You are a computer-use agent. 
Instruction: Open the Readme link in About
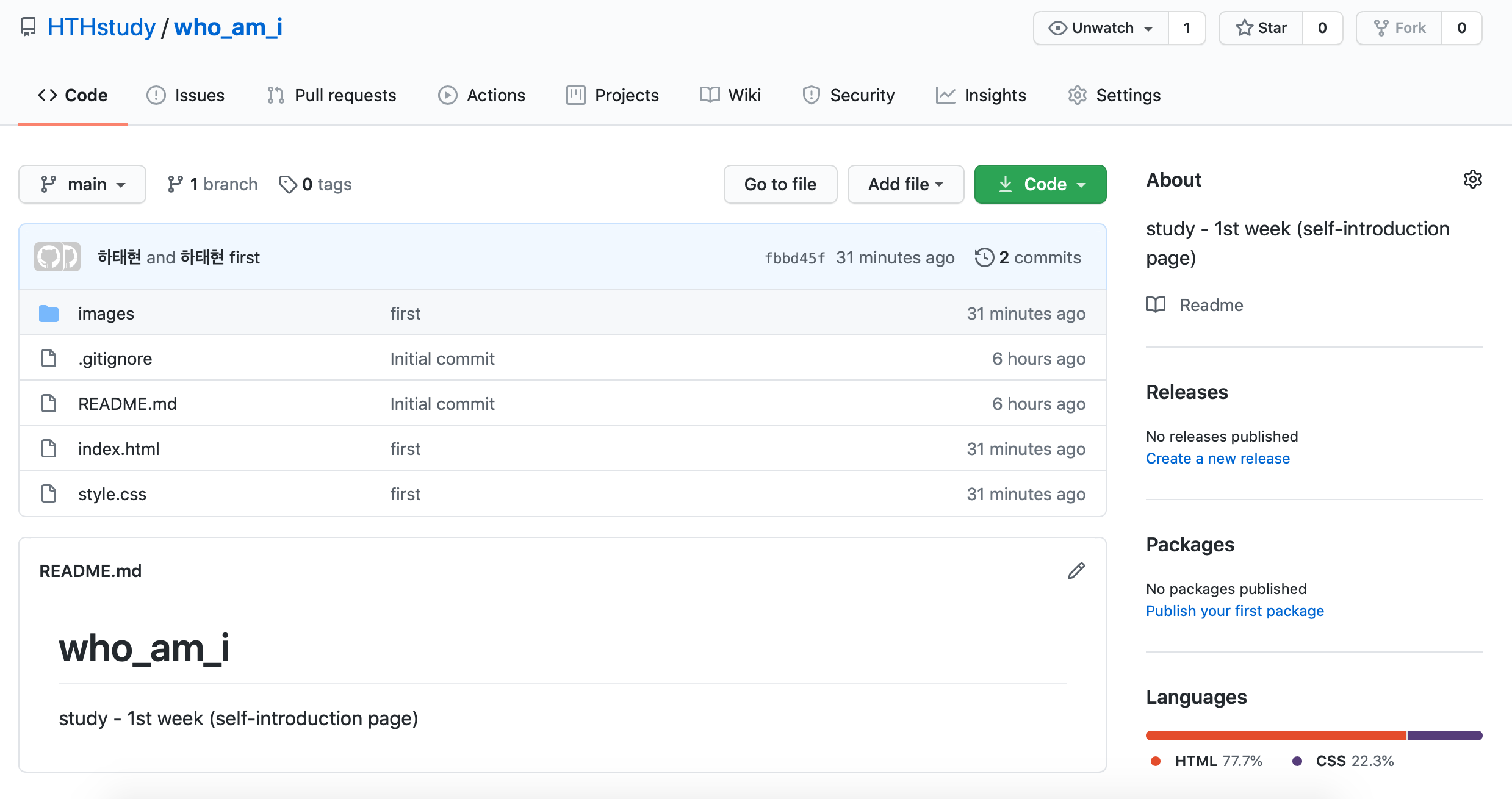(1211, 305)
